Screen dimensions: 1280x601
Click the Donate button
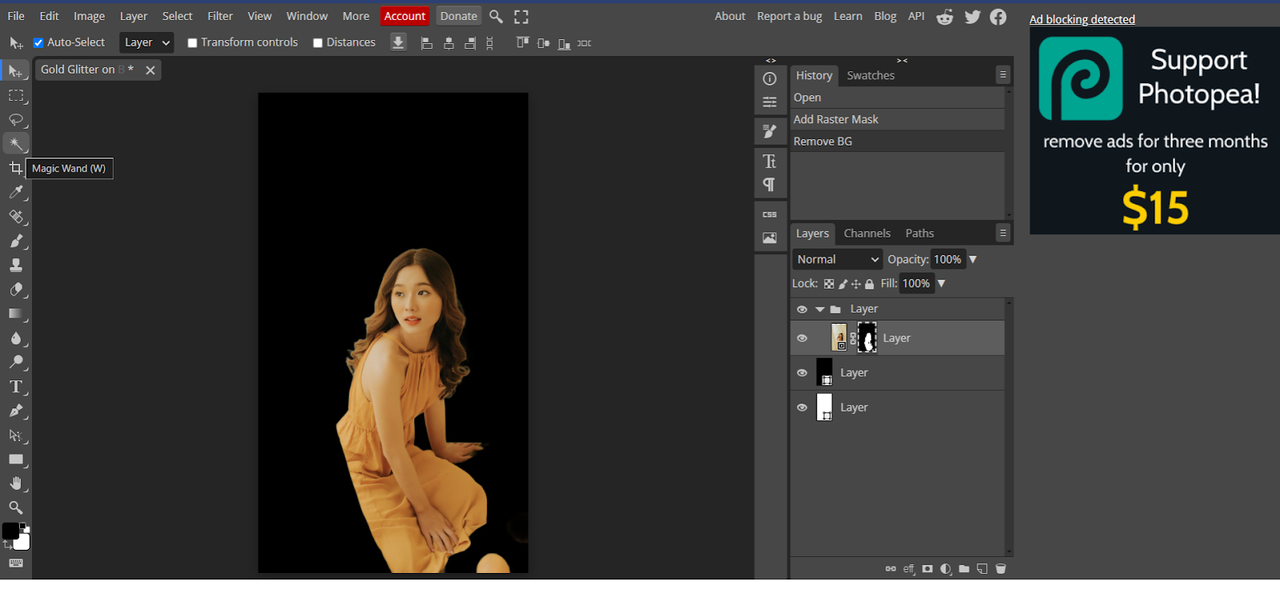click(x=459, y=16)
